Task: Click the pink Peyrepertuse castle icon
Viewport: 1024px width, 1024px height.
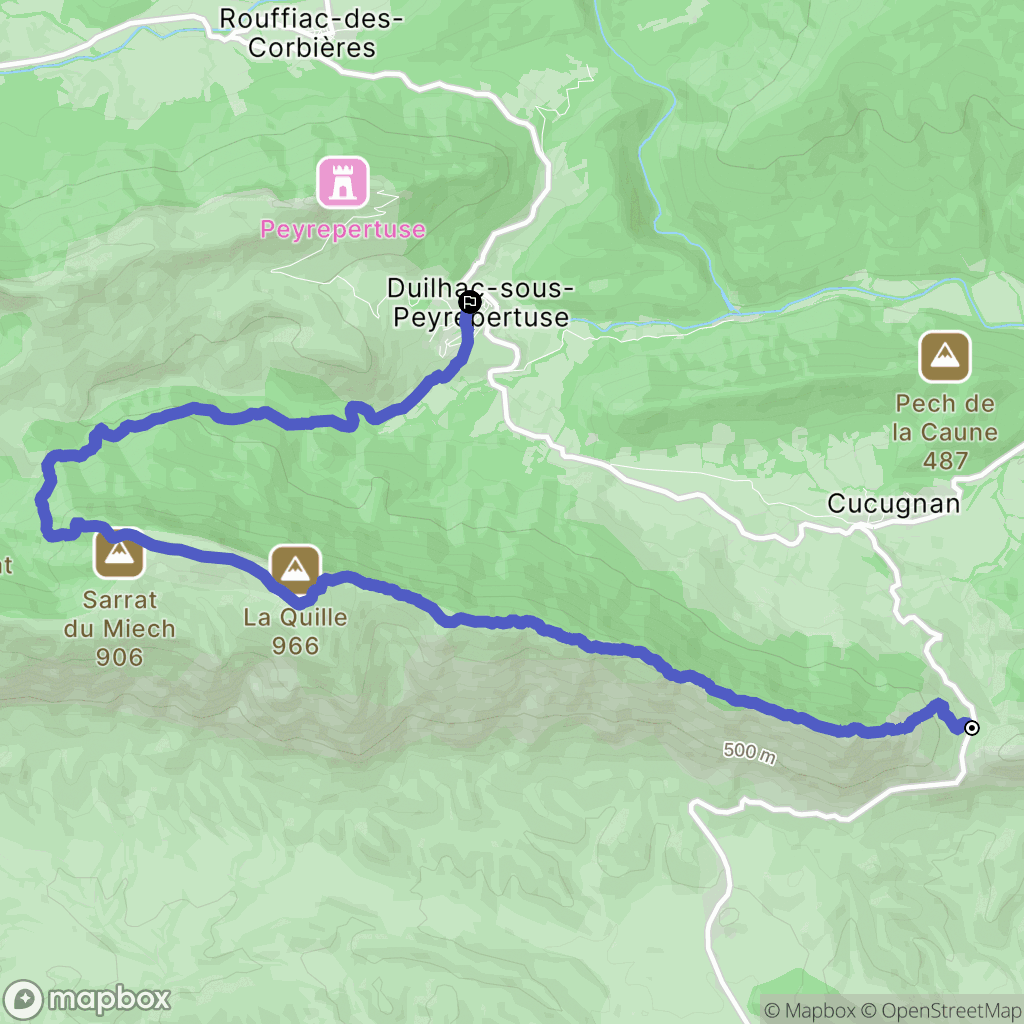Action: (x=343, y=183)
